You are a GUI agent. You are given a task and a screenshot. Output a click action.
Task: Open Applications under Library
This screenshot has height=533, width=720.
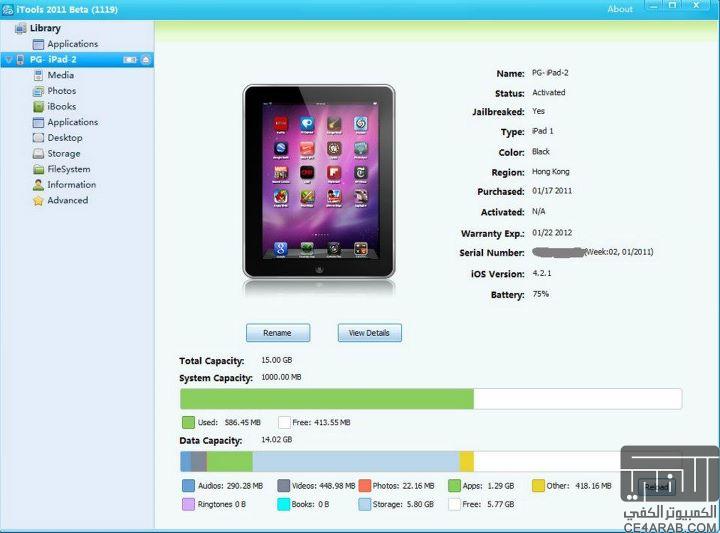(x=73, y=44)
